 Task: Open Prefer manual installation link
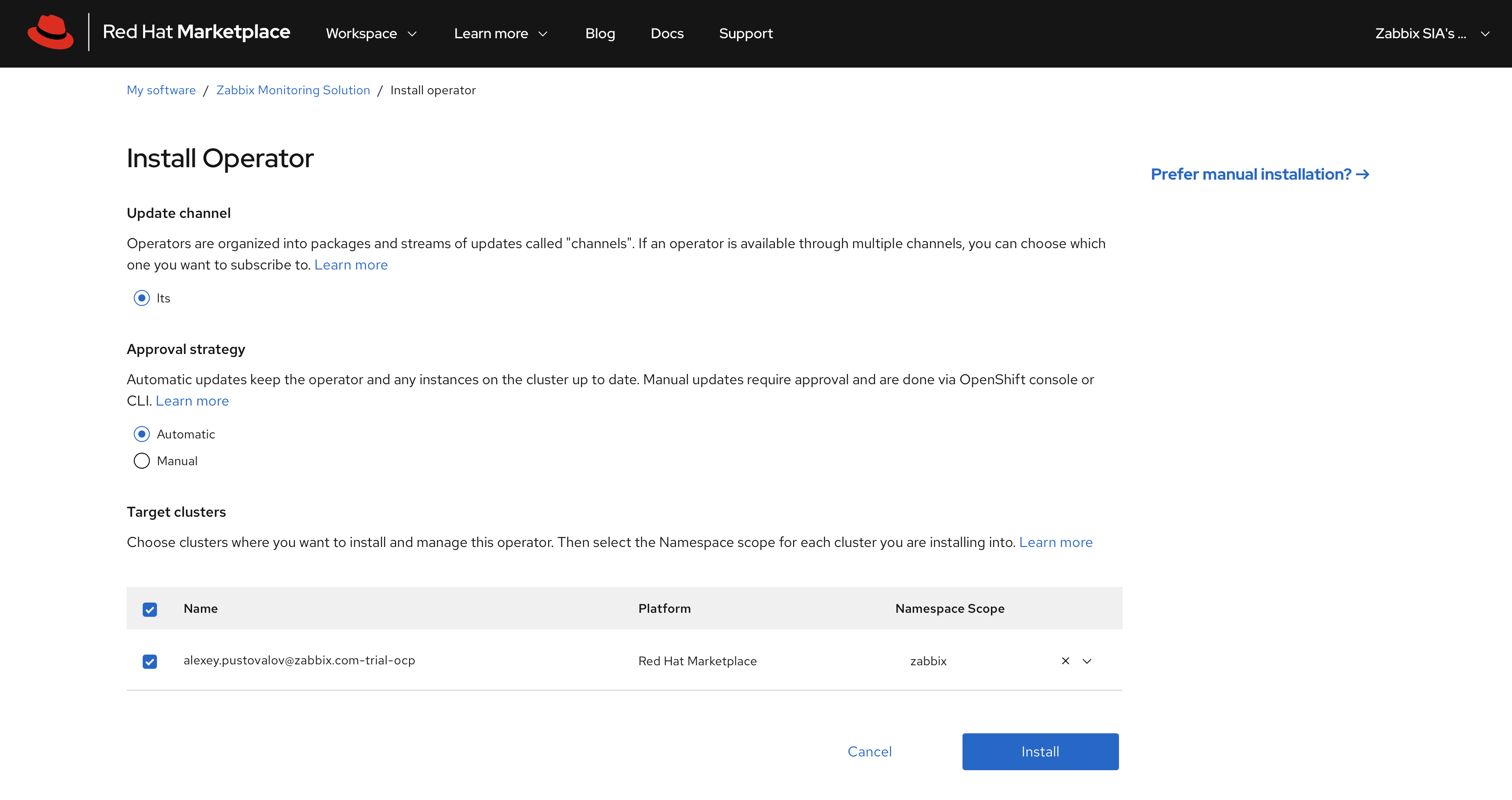click(x=1259, y=174)
